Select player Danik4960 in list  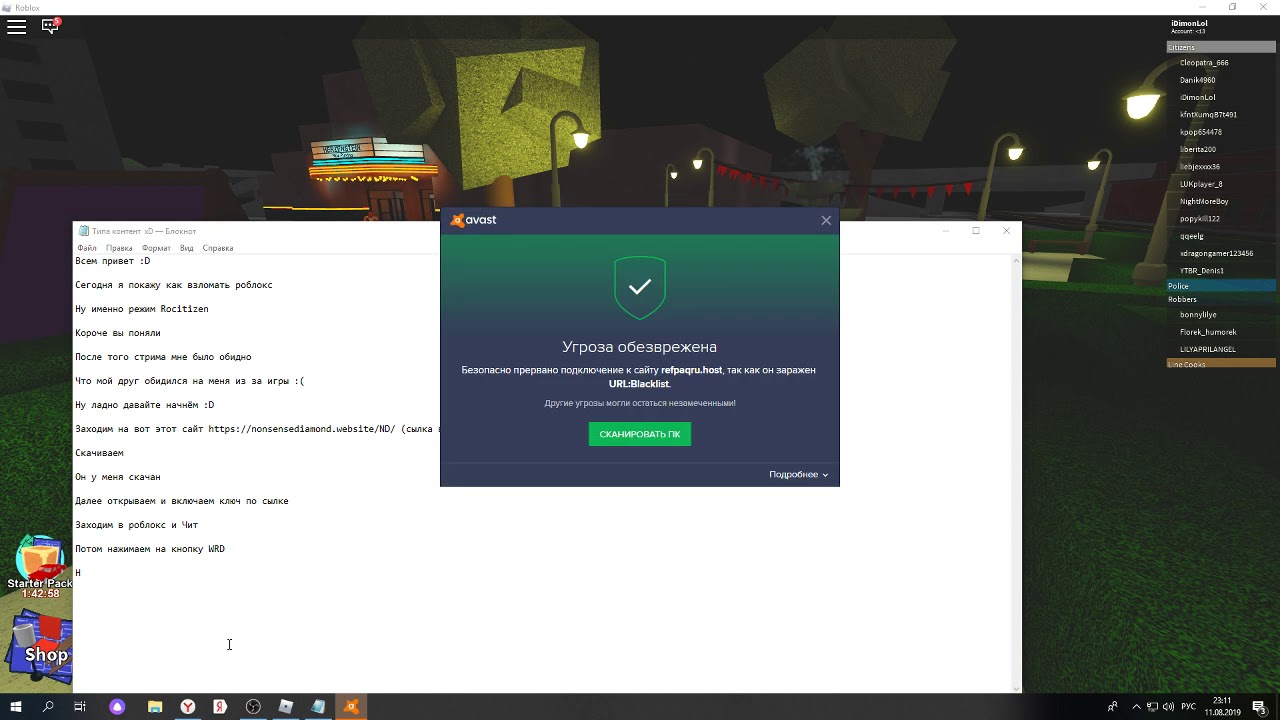1198,80
